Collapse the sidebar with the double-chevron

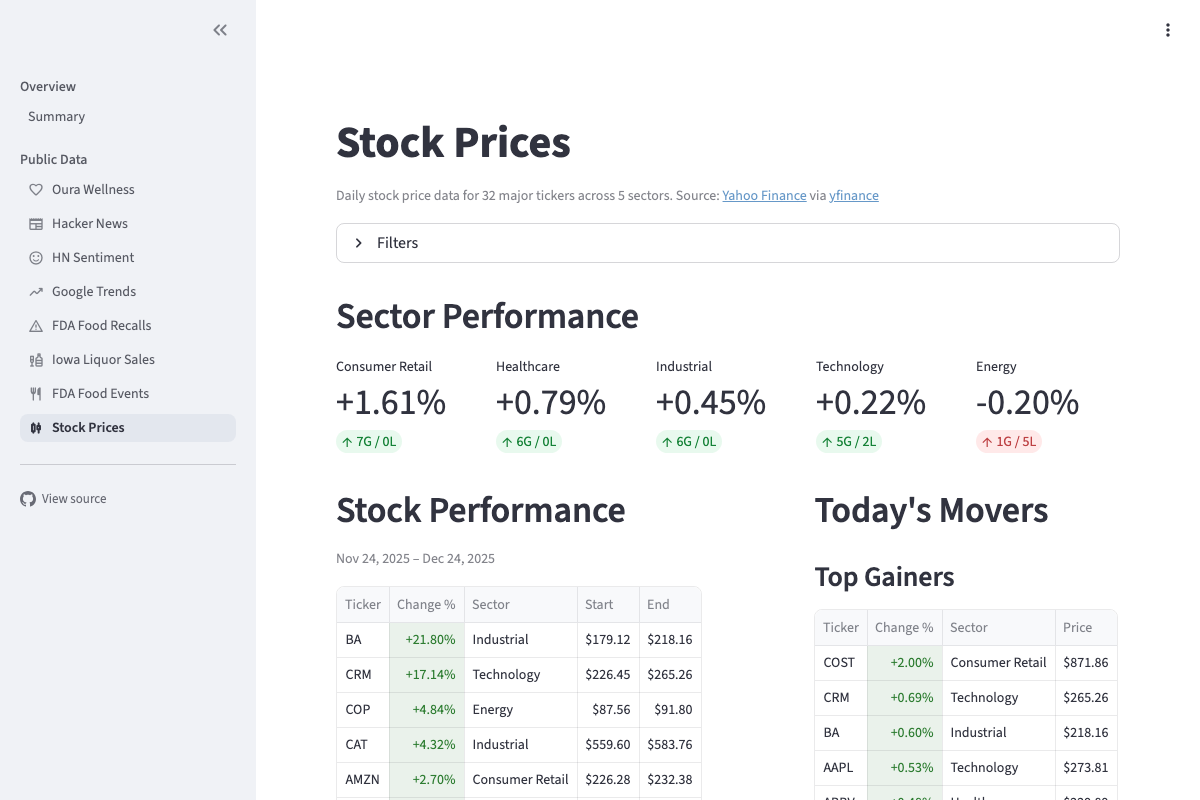tap(220, 30)
